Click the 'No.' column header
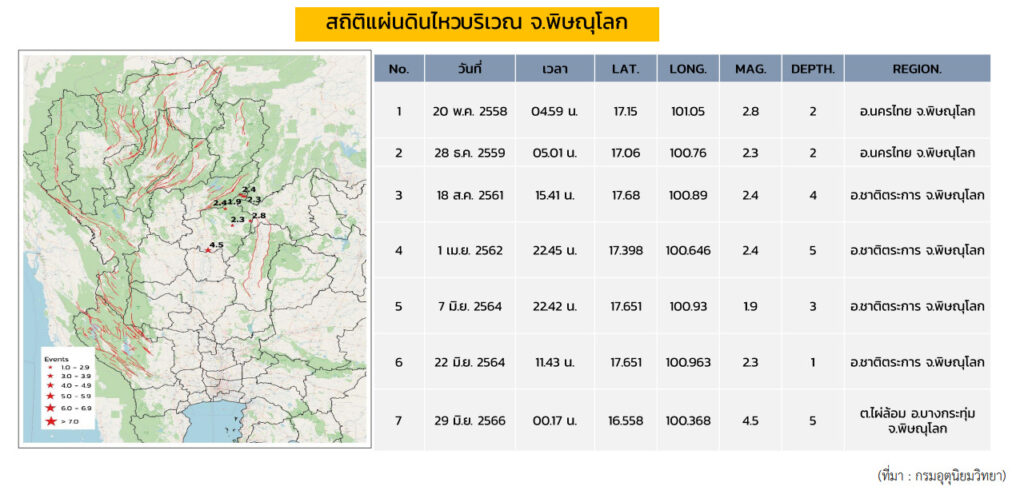The height and width of the screenshot is (498, 1024). pos(398,69)
